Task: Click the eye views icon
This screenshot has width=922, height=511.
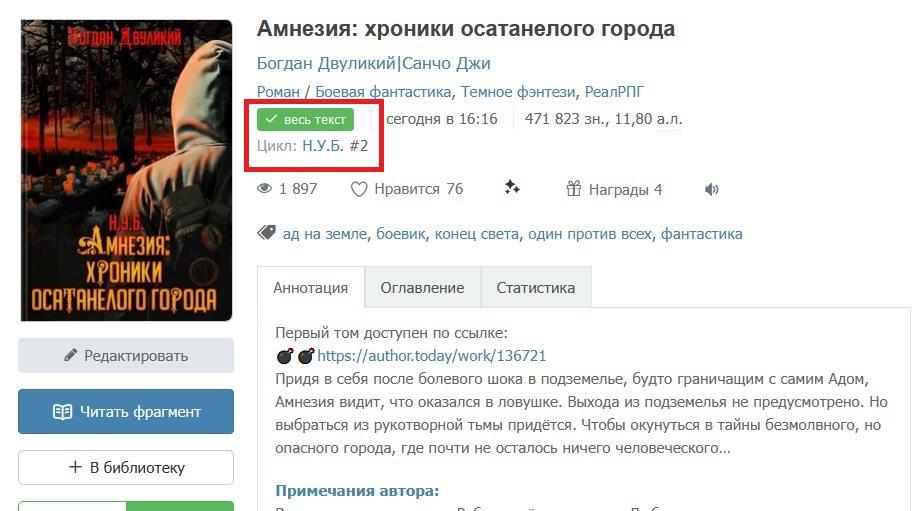Action: (265, 189)
